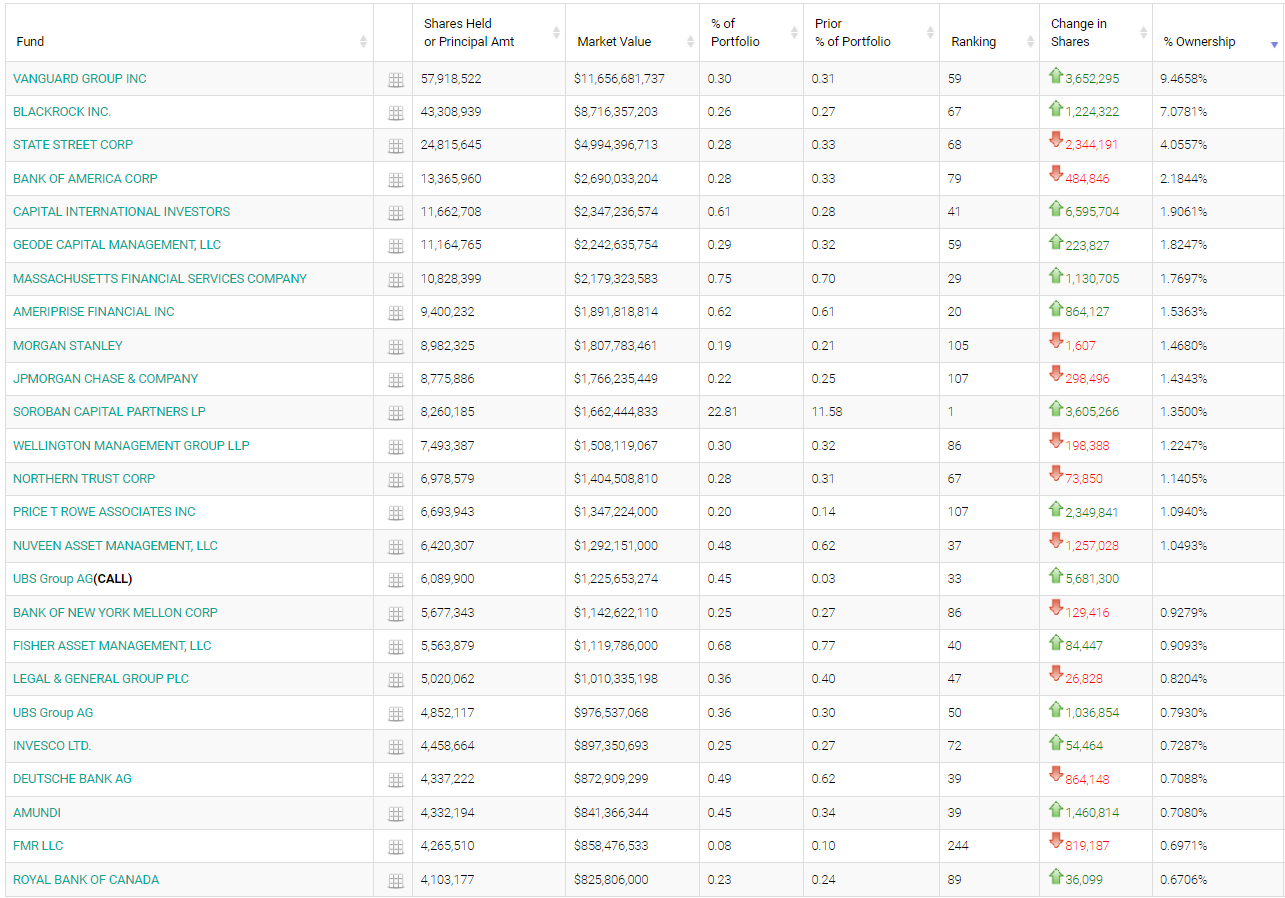This screenshot has width=1285, height=898.
Task: Sort table by Market Value column
Action: click(x=691, y=42)
